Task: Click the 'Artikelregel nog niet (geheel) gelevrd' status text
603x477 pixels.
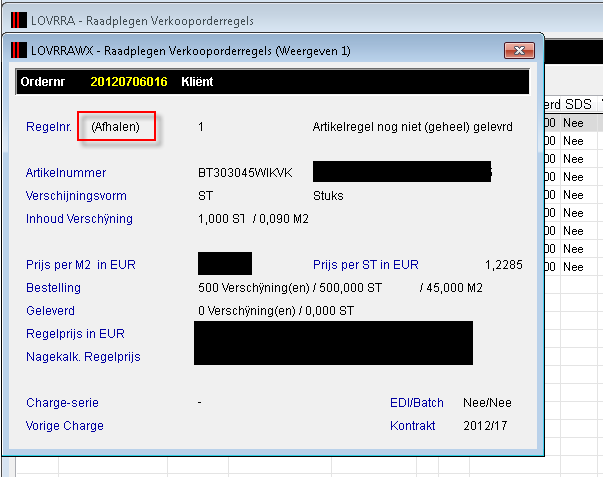Action: pyautogui.click(x=412, y=127)
